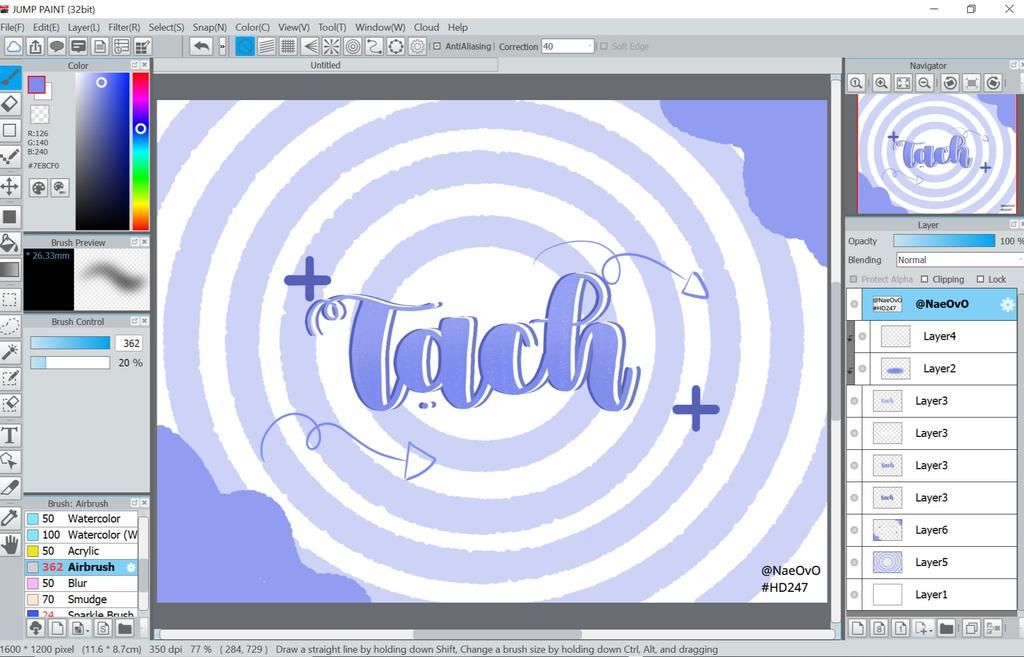Select Layer1 in layer list
The image size is (1024, 657).
coord(931,595)
